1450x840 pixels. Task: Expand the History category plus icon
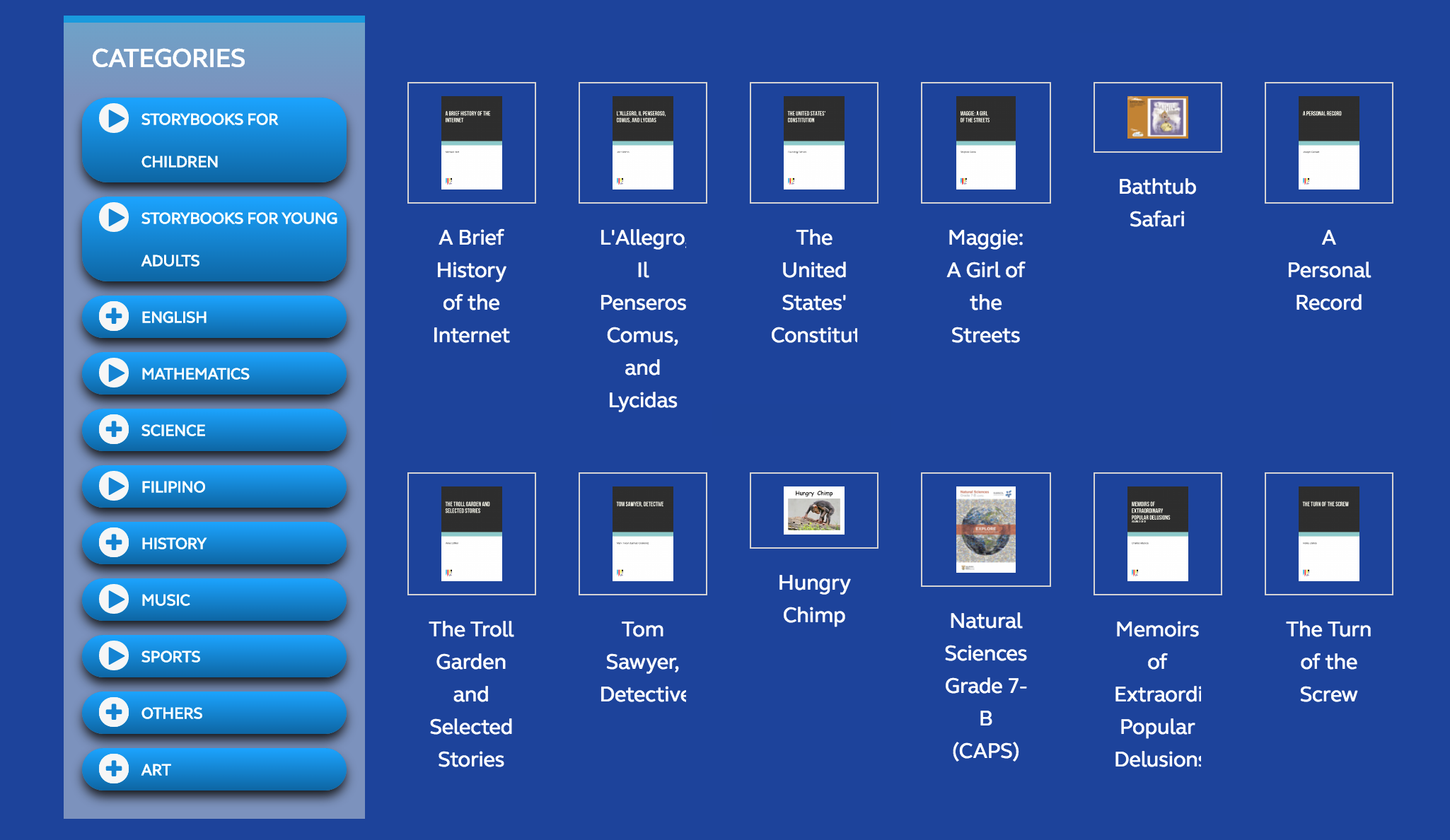click(114, 542)
